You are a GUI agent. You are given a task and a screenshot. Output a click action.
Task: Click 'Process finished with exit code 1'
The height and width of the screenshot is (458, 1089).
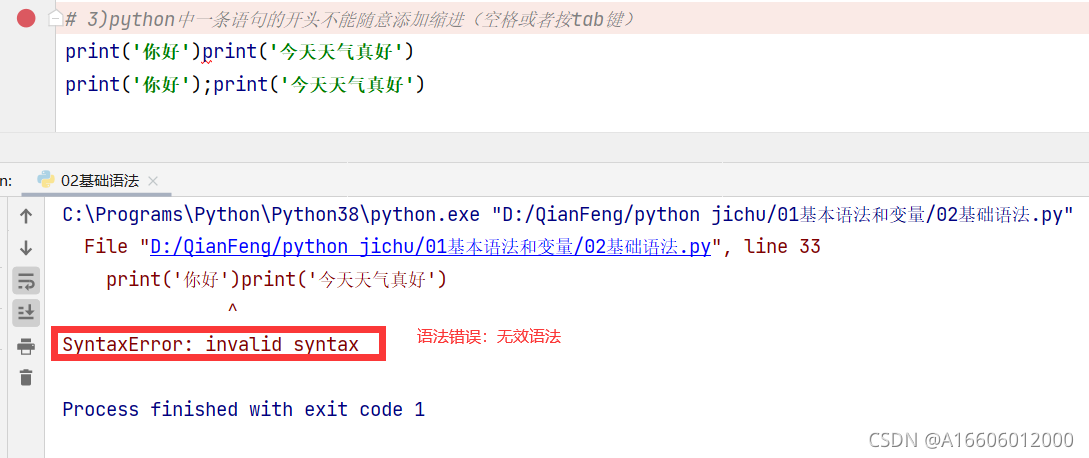(x=244, y=409)
